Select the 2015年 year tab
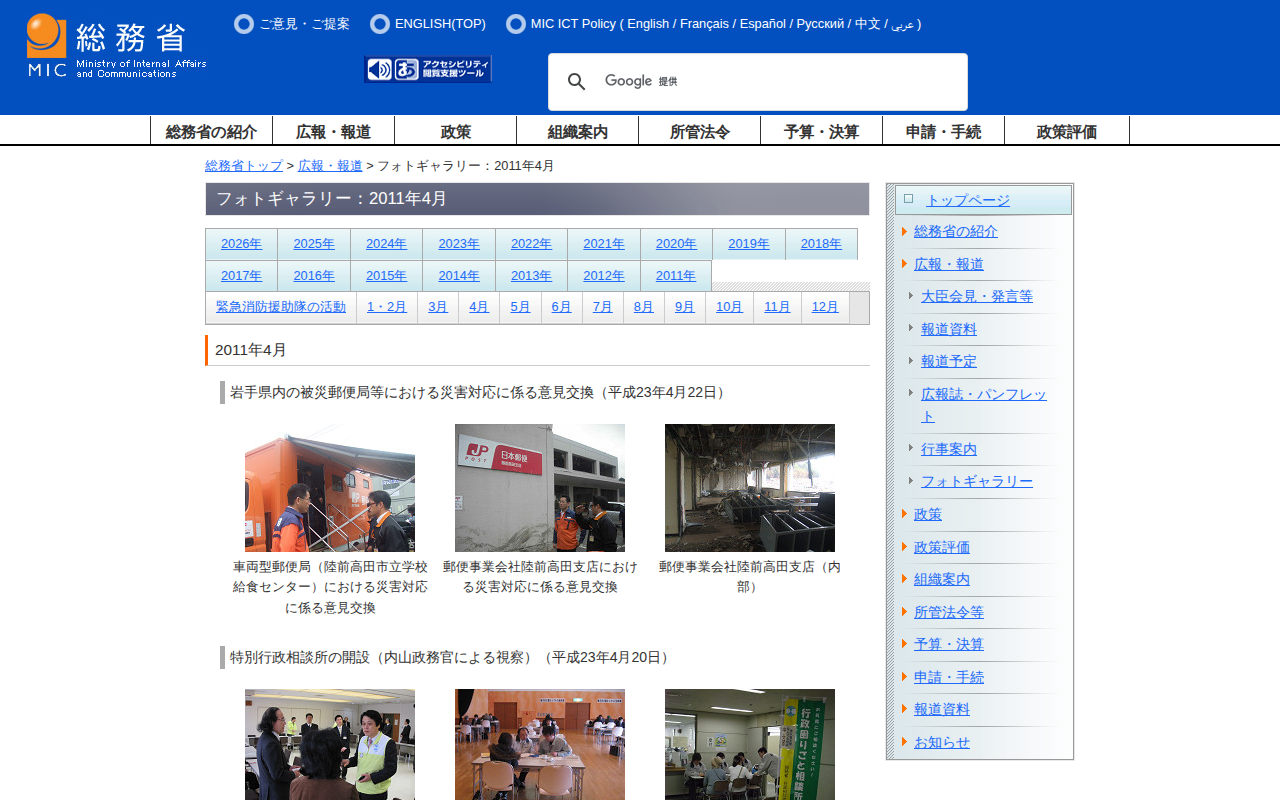The height and width of the screenshot is (800, 1280). coord(386,276)
